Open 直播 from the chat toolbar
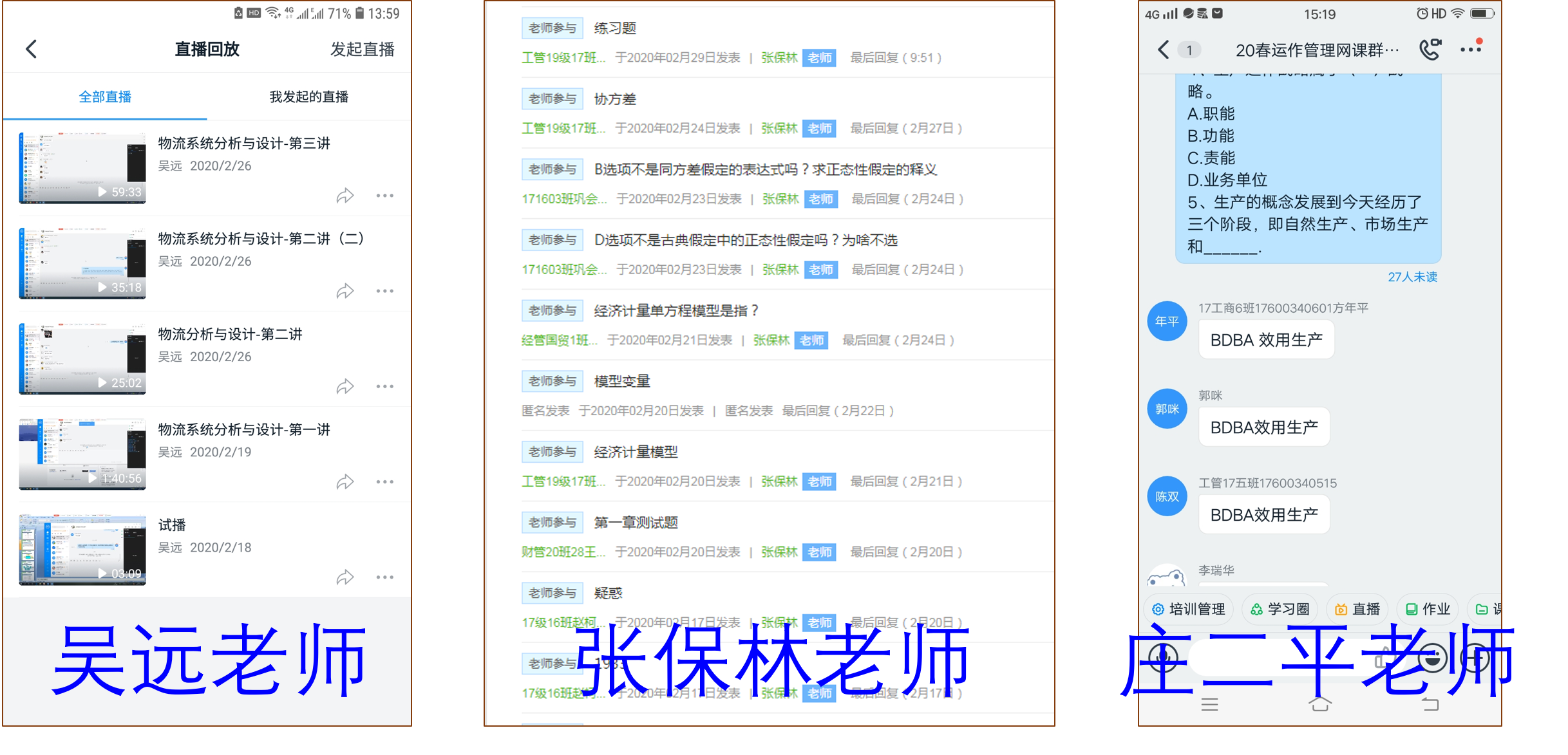The image size is (1568, 755). tap(1357, 608)
